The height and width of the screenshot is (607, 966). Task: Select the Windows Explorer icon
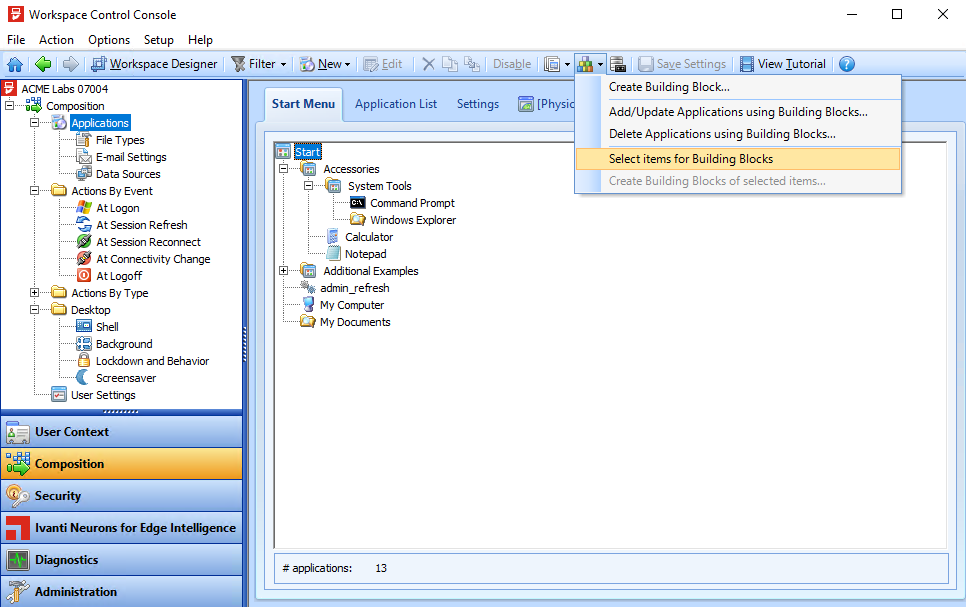pos(357,219)
